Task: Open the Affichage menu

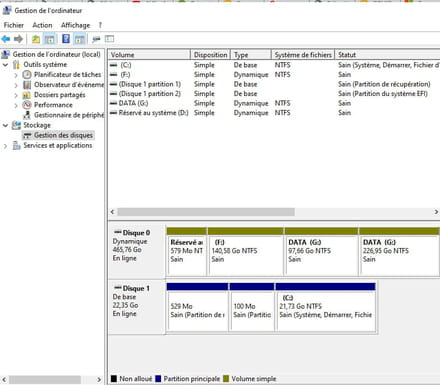Action: point(75,25)
